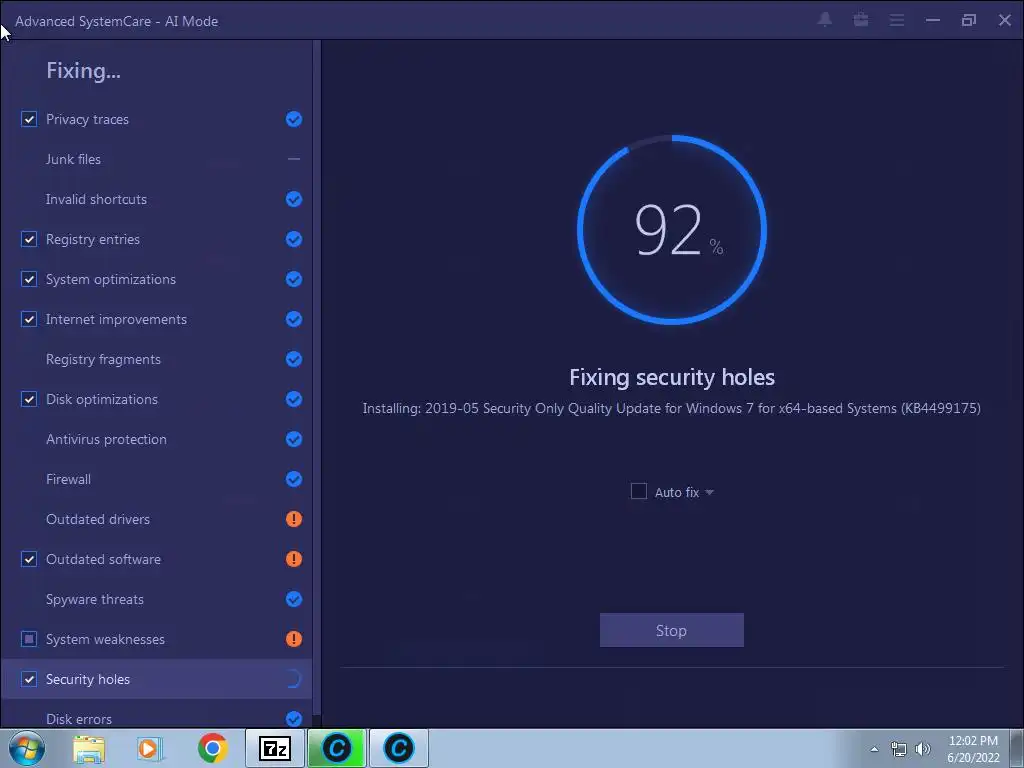Uncheck the Internet improvements checkbox
The height and width of the screenshot is (768, 1024).
tap(29, 319)
